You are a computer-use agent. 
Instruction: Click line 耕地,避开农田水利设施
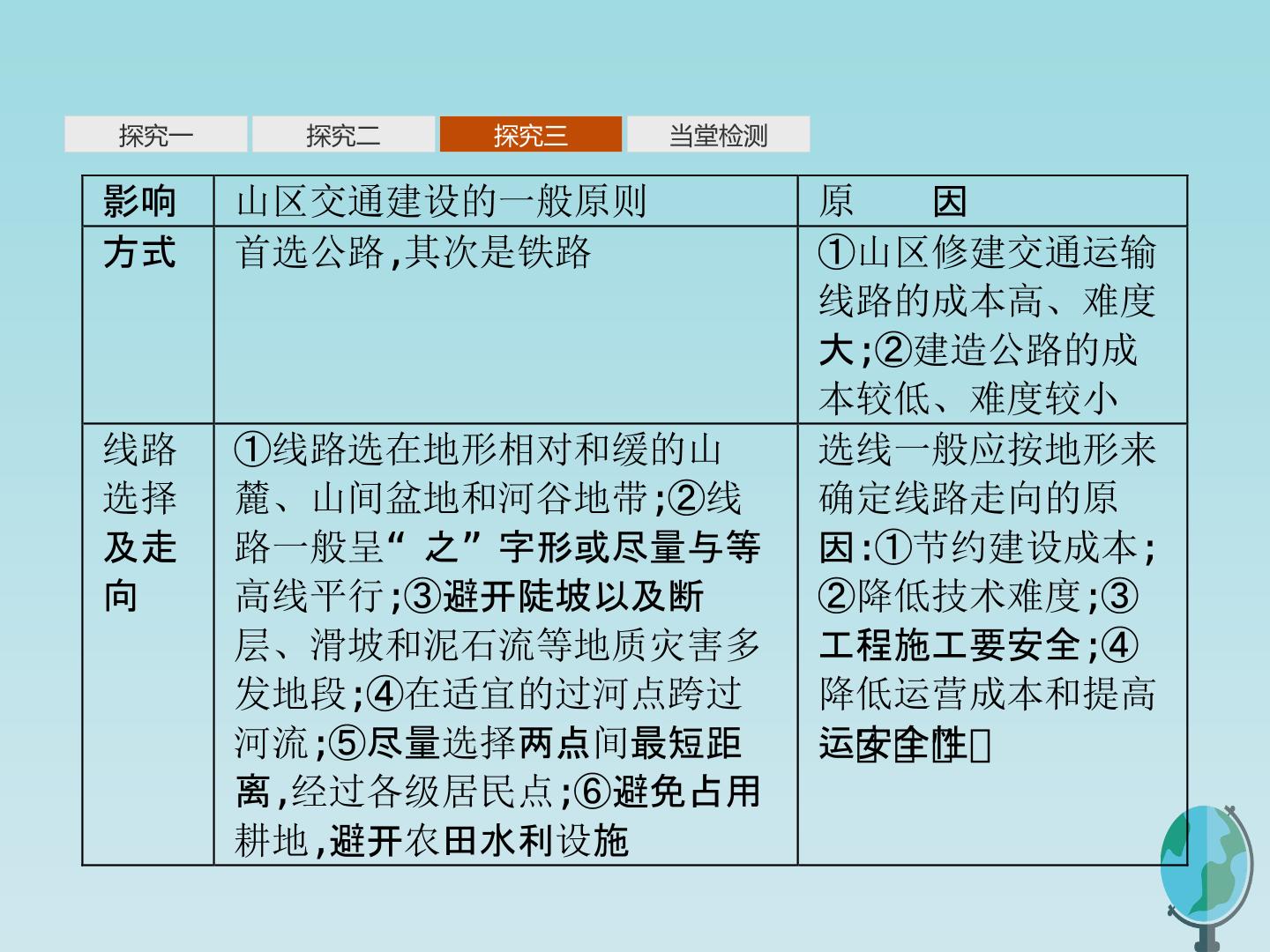[432, 841]
